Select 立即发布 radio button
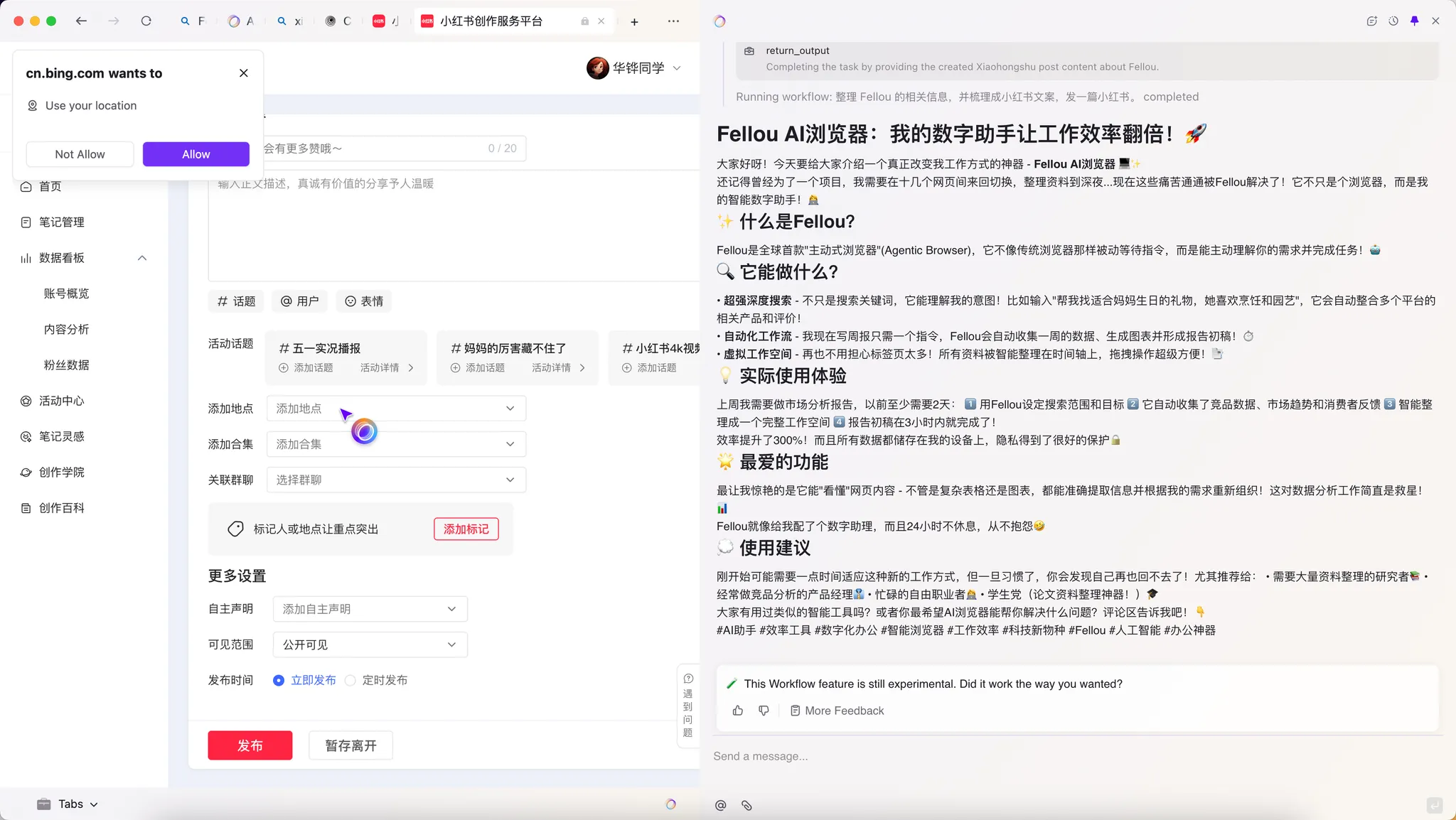1456x820 pixels. pos(279,681)
